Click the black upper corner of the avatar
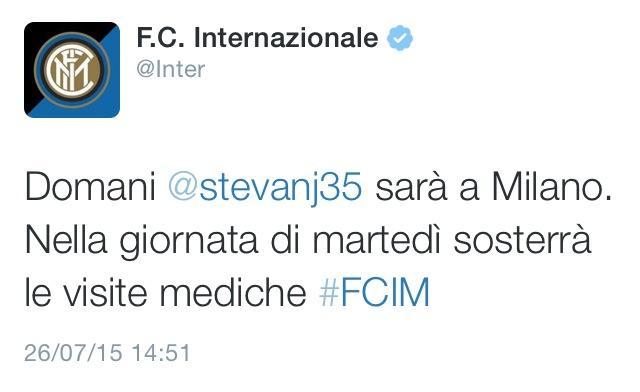640x392 pixels. tap(39, 35)
